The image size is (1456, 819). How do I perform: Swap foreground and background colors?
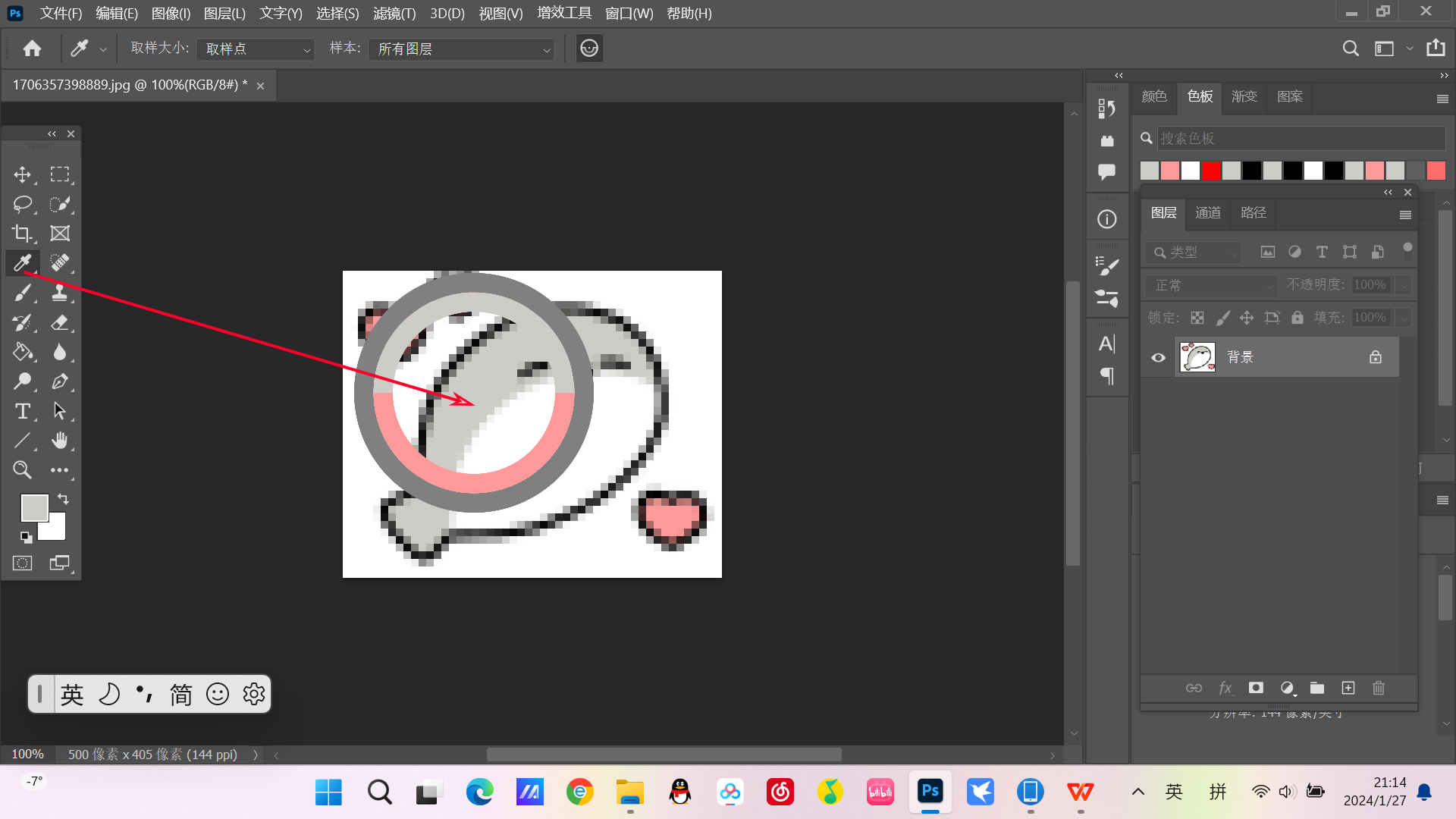[x=63, y=499]
